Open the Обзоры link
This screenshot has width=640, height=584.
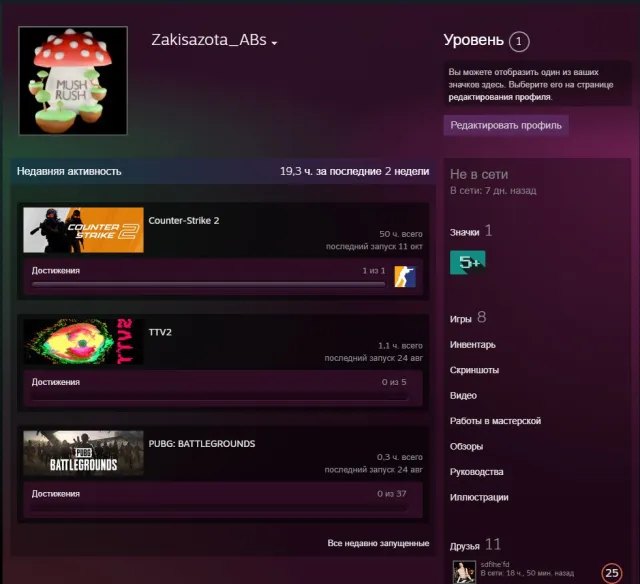pos(466,446)
